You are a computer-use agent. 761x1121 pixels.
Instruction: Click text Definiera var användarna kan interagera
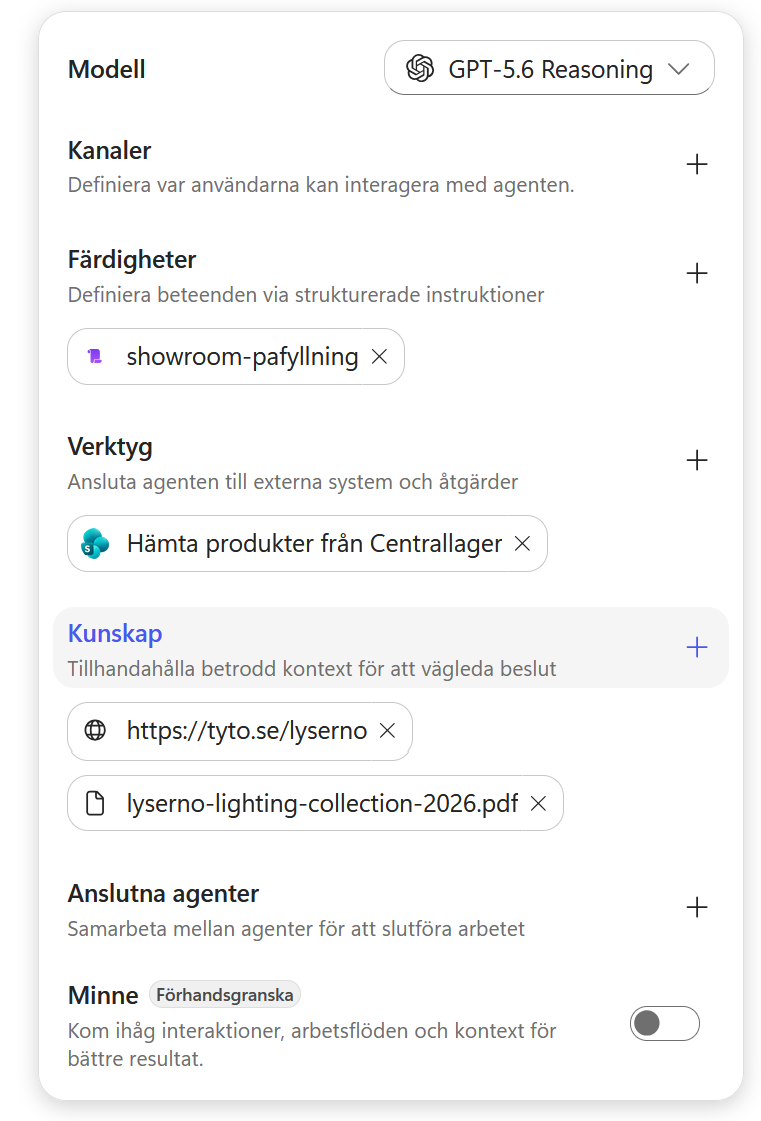pyautogui.click(x=320, y=185)
